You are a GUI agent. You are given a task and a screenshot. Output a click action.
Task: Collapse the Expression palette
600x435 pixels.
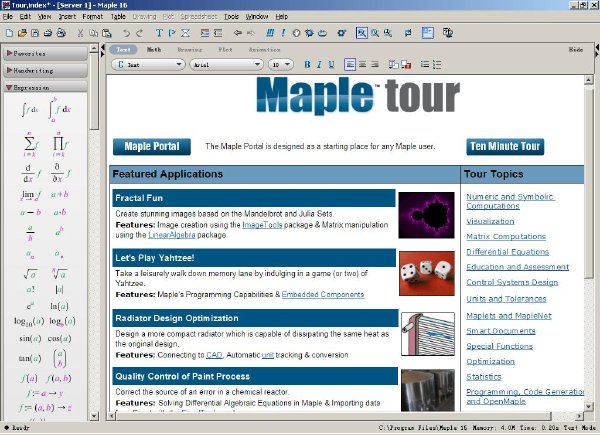click(46, 88)
